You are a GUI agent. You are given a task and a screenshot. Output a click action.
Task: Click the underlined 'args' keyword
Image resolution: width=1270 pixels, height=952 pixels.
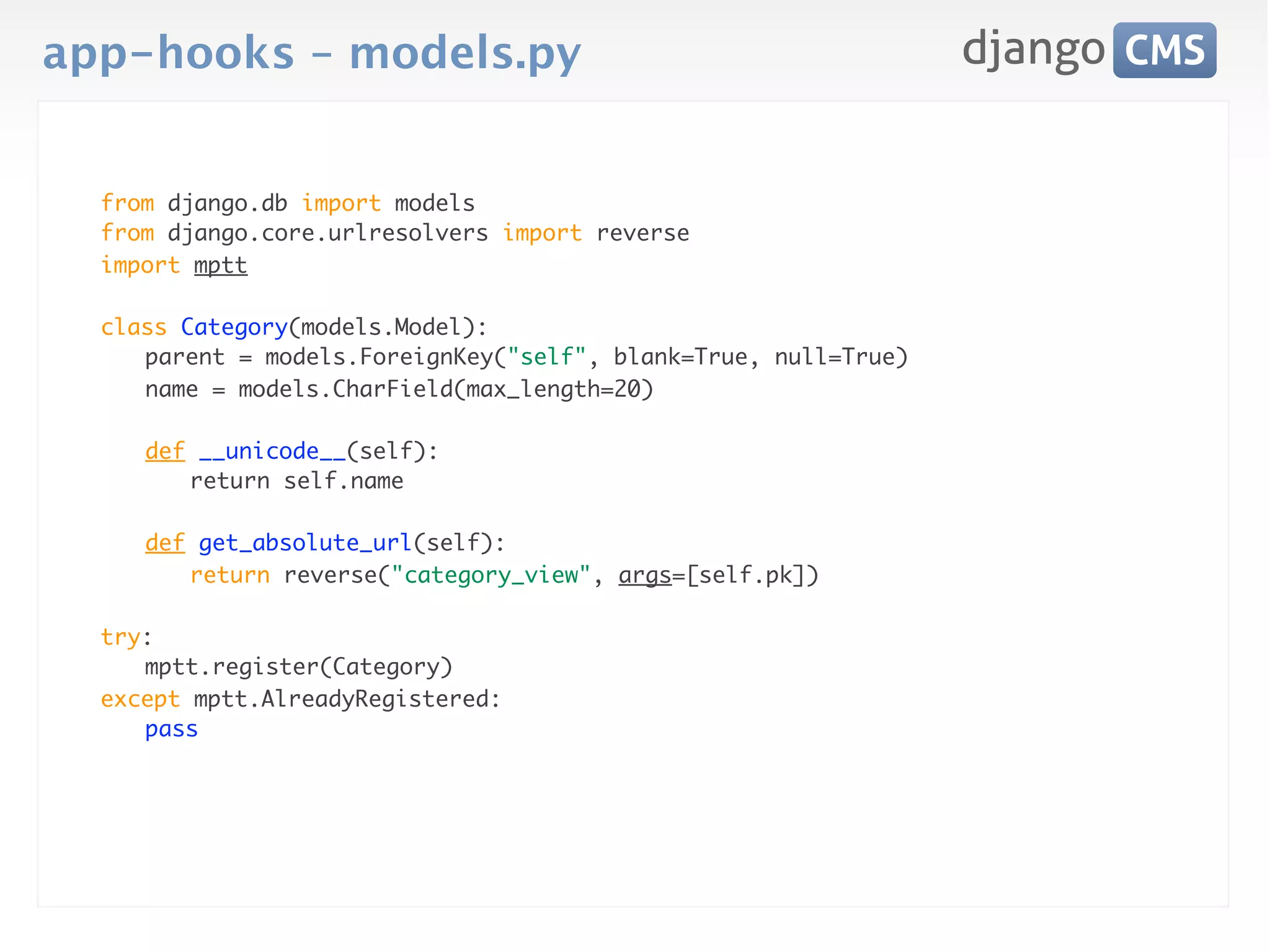pos(645,576)
